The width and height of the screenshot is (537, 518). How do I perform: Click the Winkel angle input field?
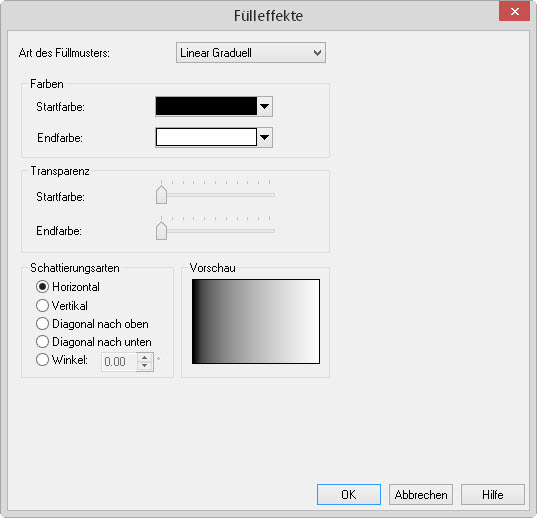pos(120,362)
